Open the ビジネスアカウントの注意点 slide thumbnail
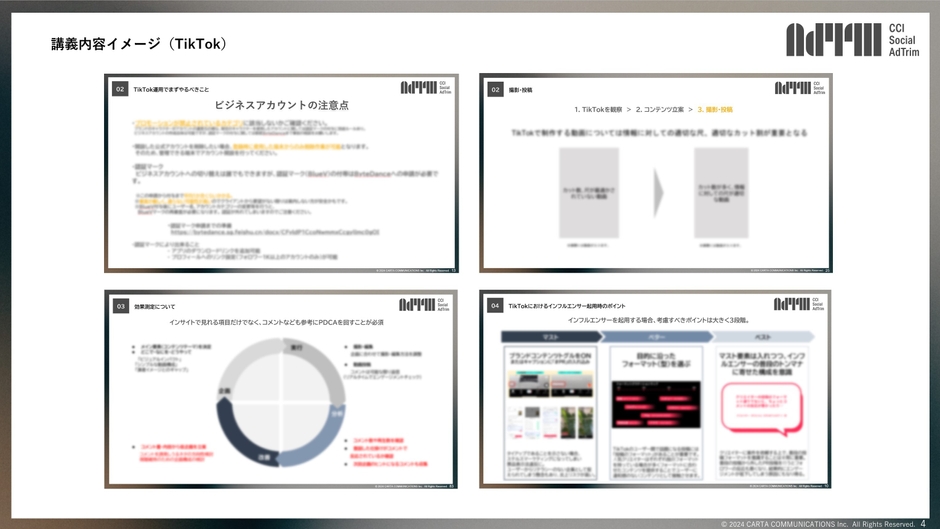The image size is (940, 529). 281,173
